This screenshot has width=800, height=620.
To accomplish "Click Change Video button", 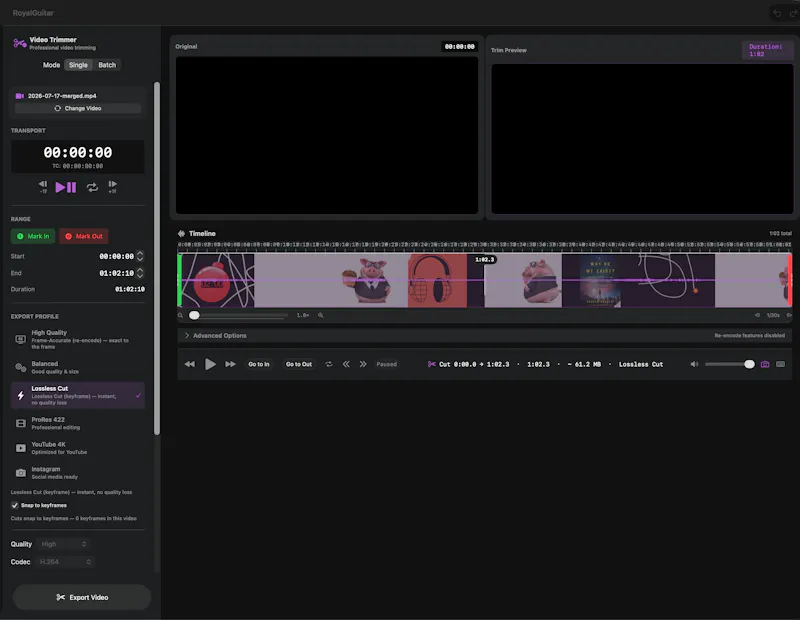I will 78,108.
